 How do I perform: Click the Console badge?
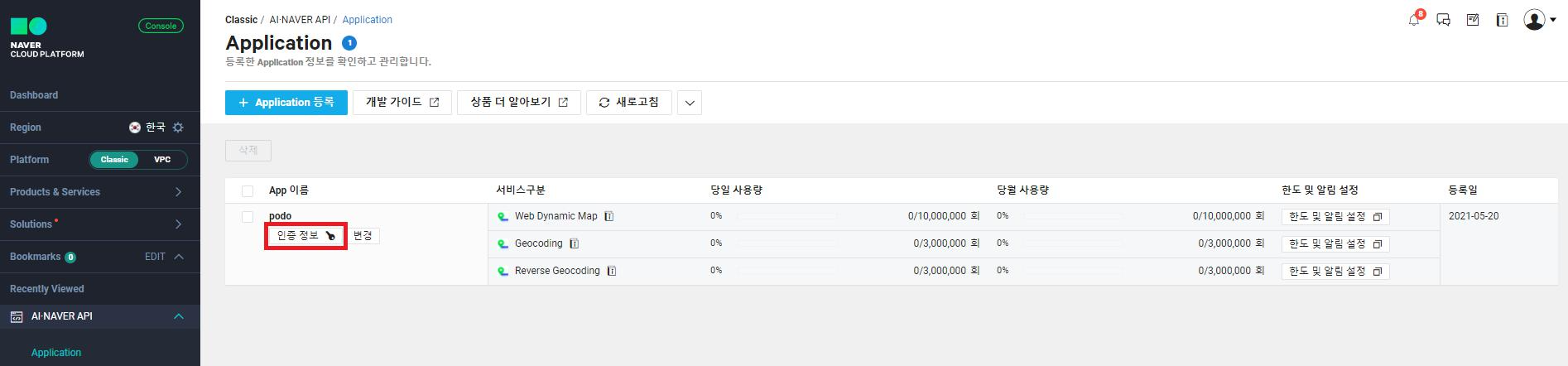(161, 26)
